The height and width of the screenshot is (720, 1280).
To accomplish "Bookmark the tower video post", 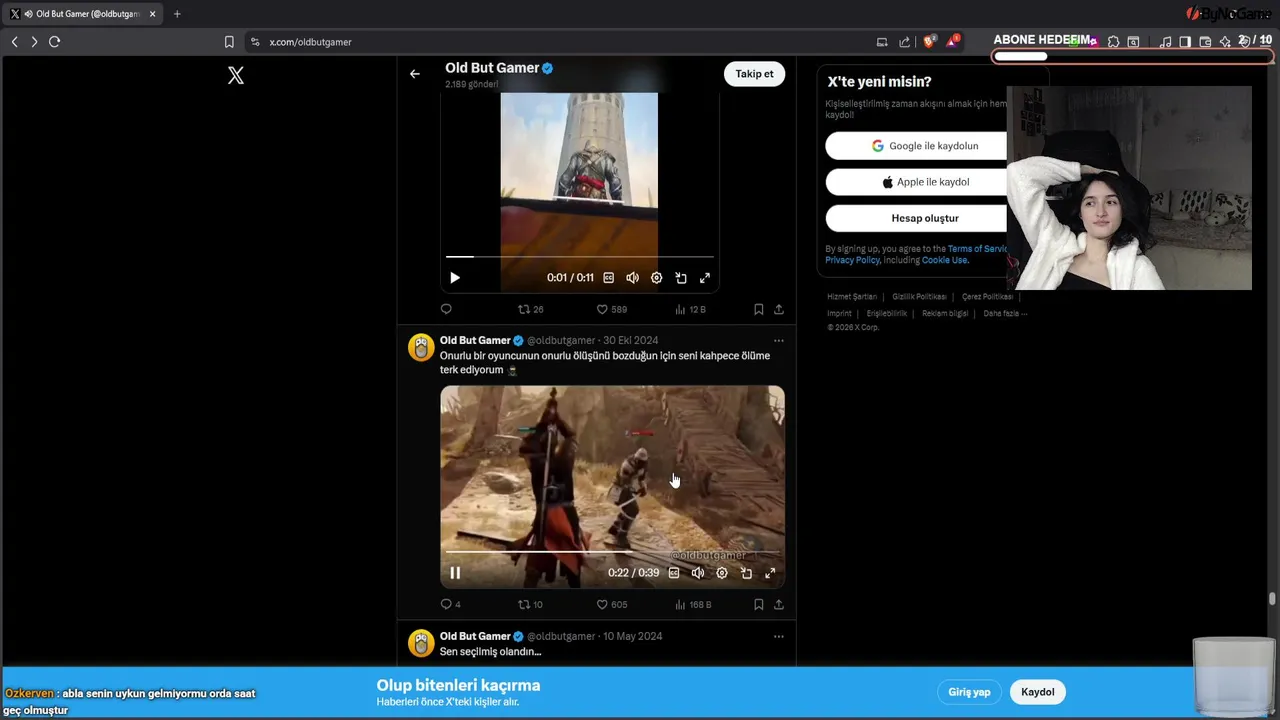I will point(759,309).
